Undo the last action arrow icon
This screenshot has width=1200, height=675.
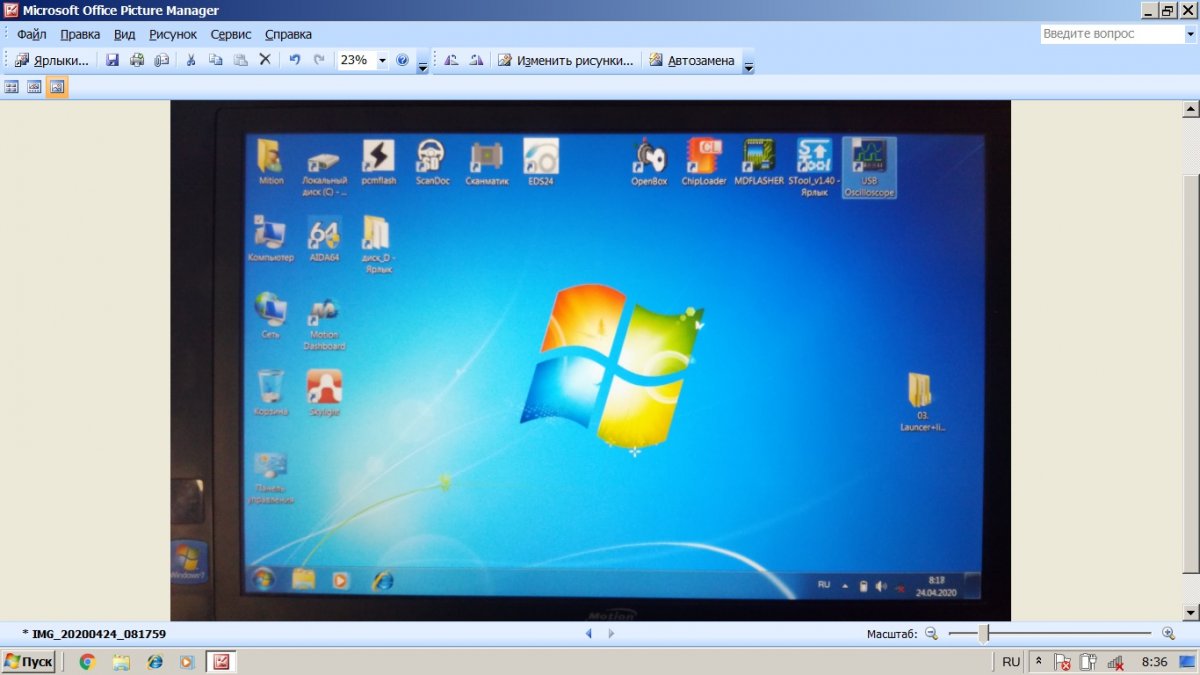(x=294, y=60)
